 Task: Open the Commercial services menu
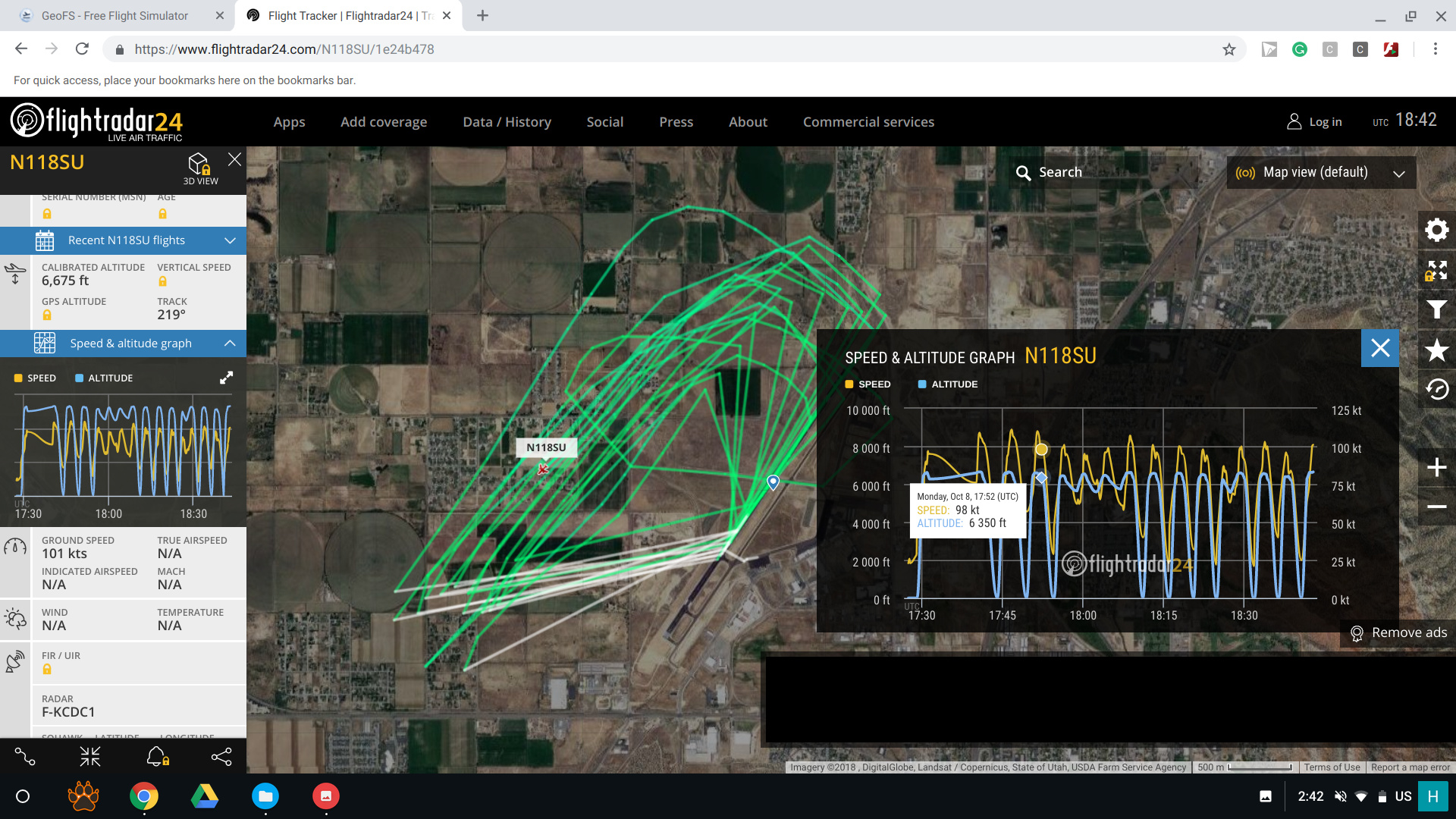[x=868, y=122]
